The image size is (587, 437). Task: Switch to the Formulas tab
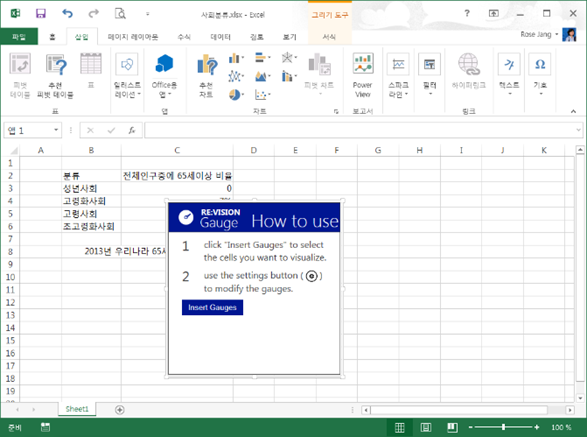[x=184, y=37]
